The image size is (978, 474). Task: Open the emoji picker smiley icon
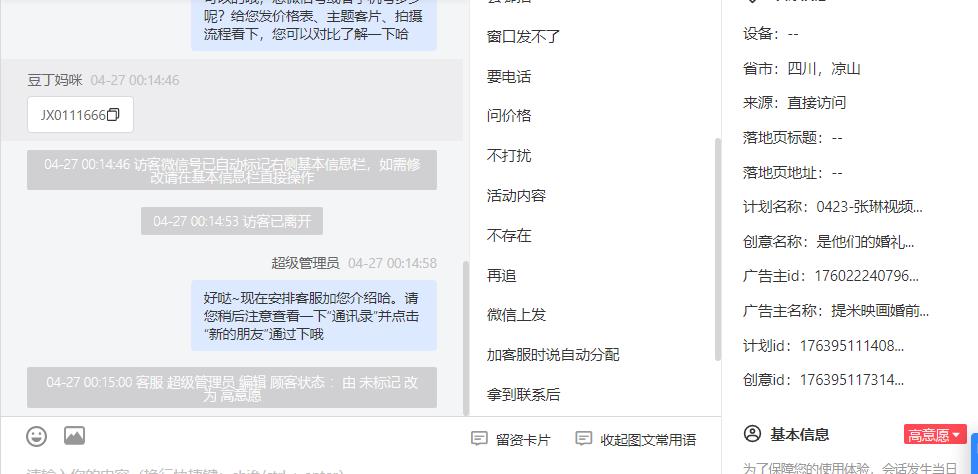(36, 436)
